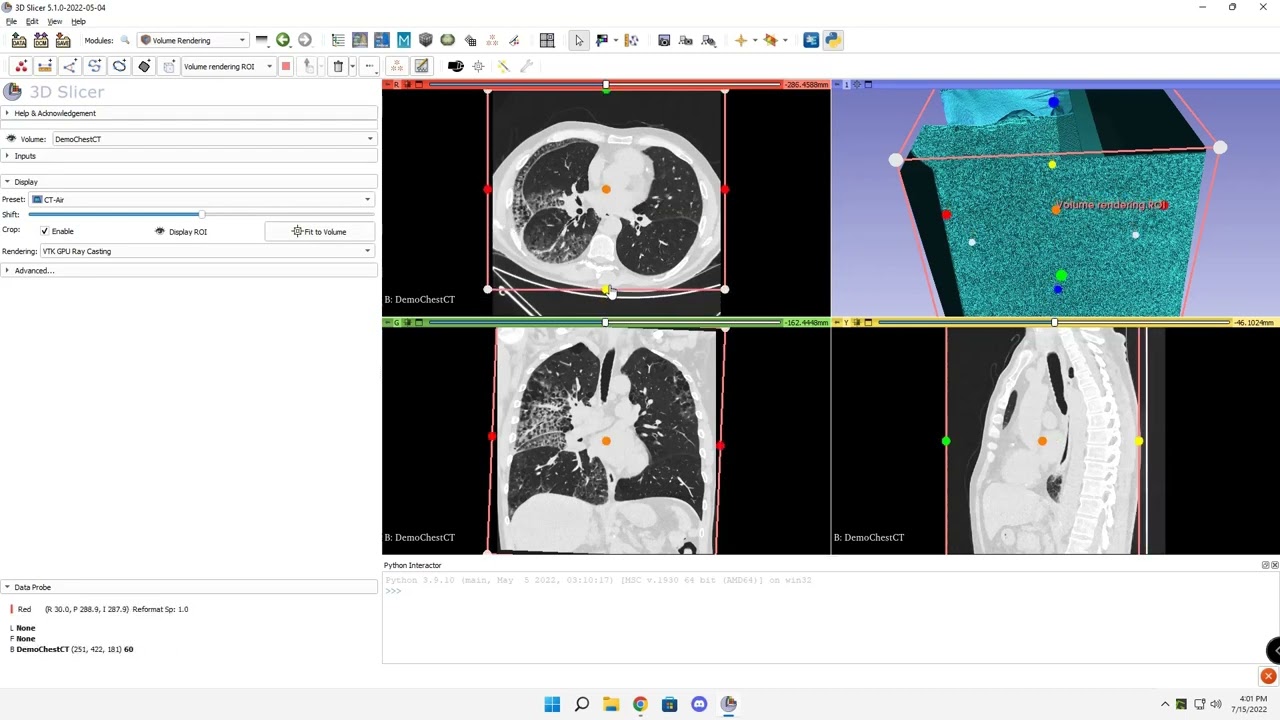Pin the Yellow slice view controller
The height and width of the screenshot is (720, 1280).
[837, 322]
